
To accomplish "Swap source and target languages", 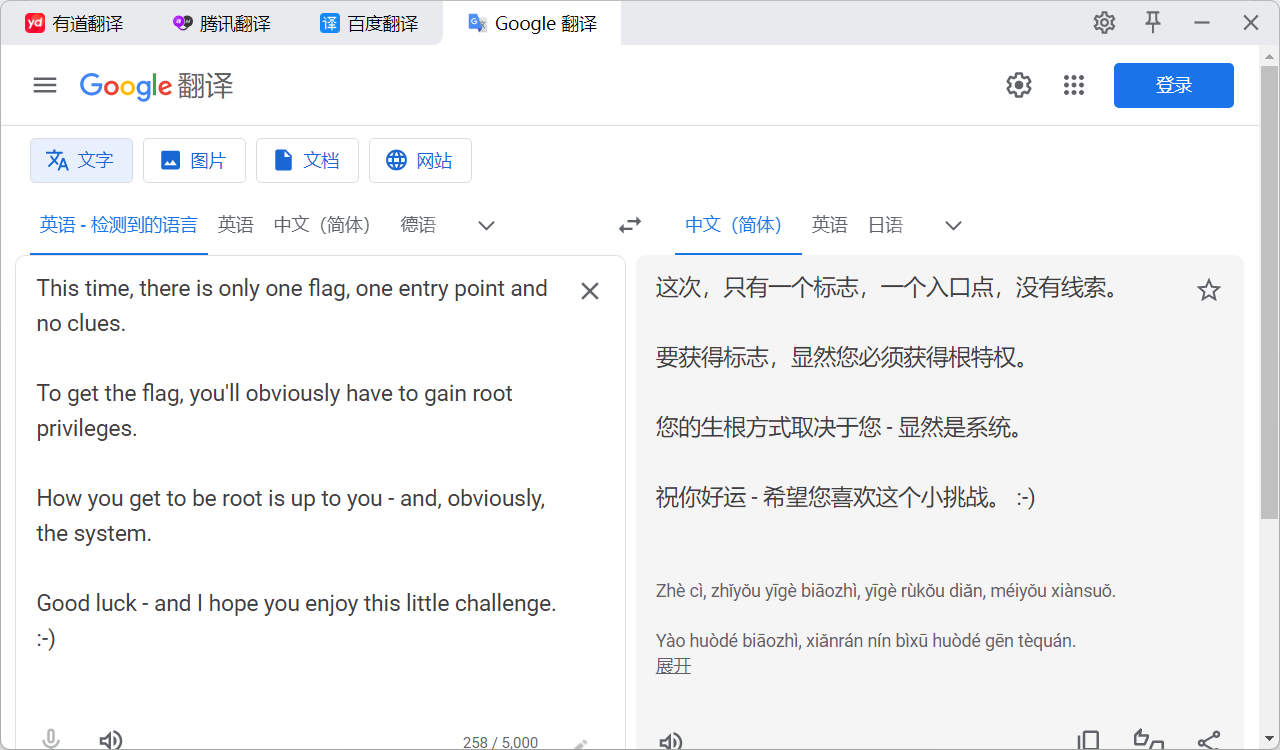I will (630, 225).
